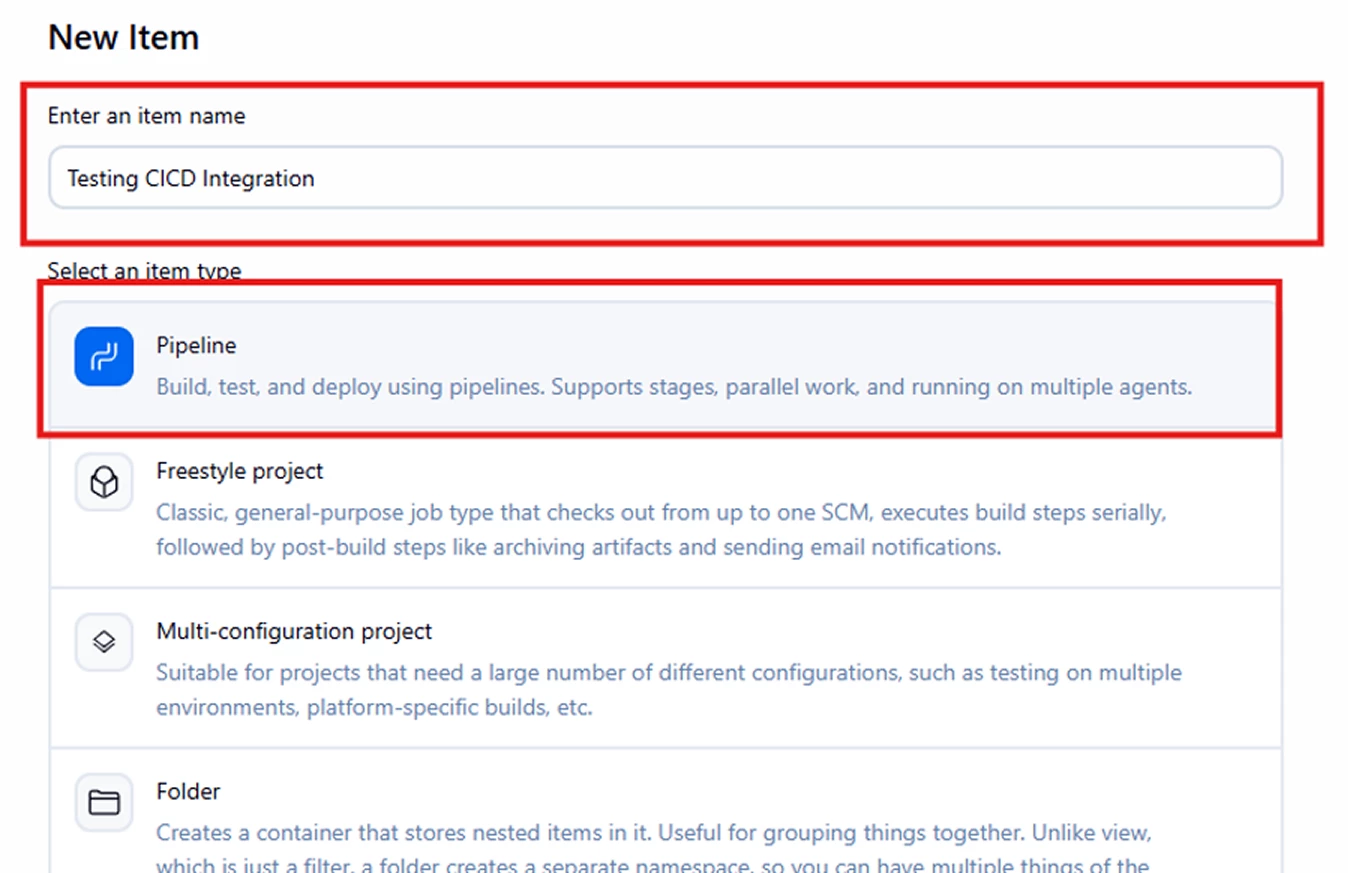
Task: Focus the item name input field
Action: [666, 178]
